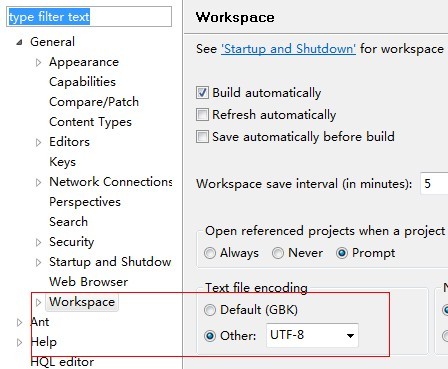The width and height of the screenshot is (448, 369).
Task: Open the Web Browser preference page
Action: (x=88, y=282)
